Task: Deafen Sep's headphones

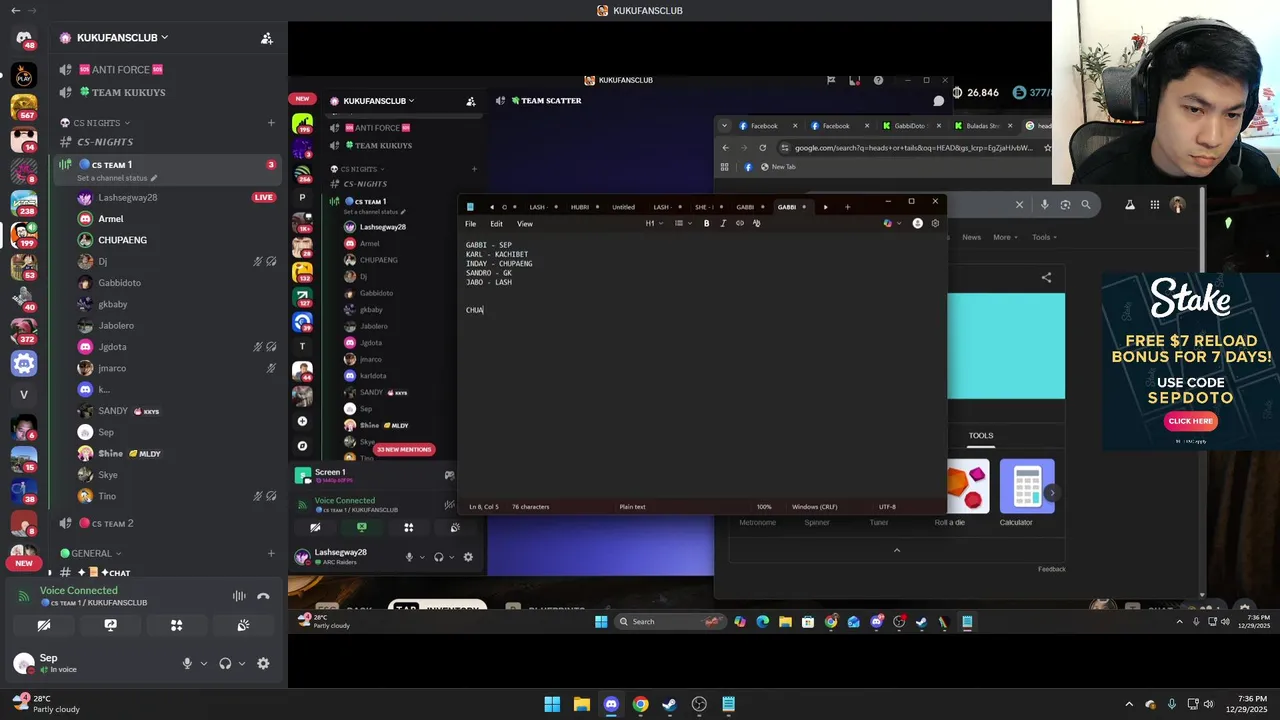Action: click(225, 663)
